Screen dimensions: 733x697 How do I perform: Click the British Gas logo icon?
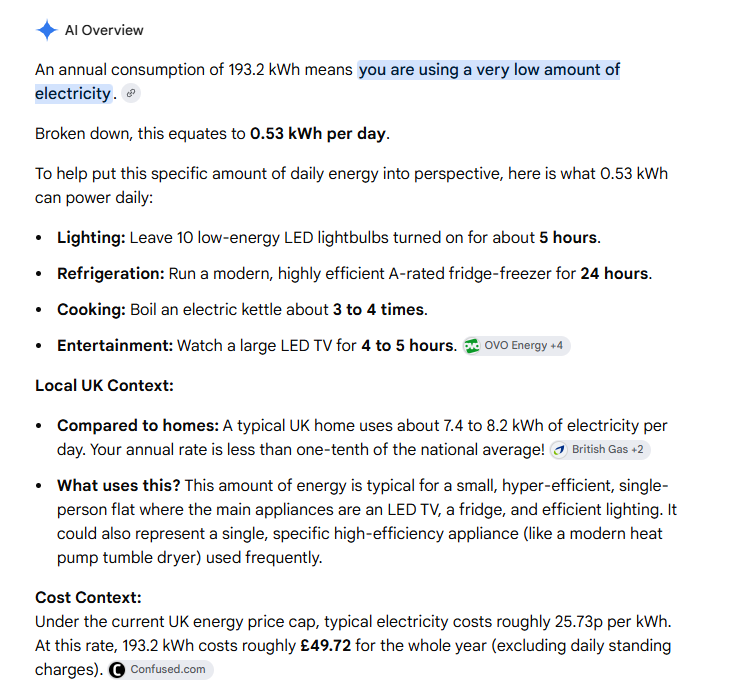(x=559, y=450)
